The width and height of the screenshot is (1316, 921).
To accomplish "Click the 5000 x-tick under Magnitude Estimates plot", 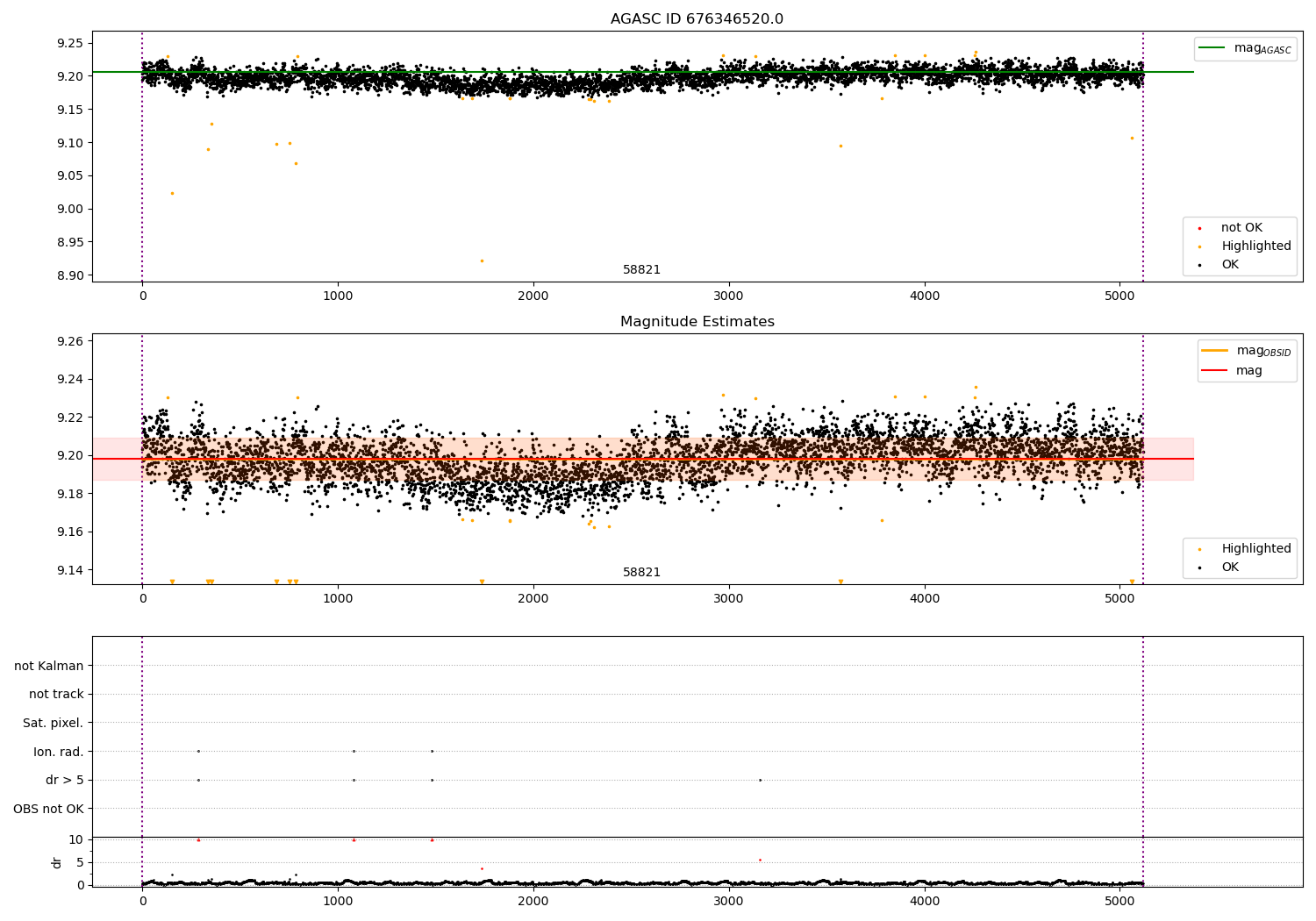I will click(1120, 599).
